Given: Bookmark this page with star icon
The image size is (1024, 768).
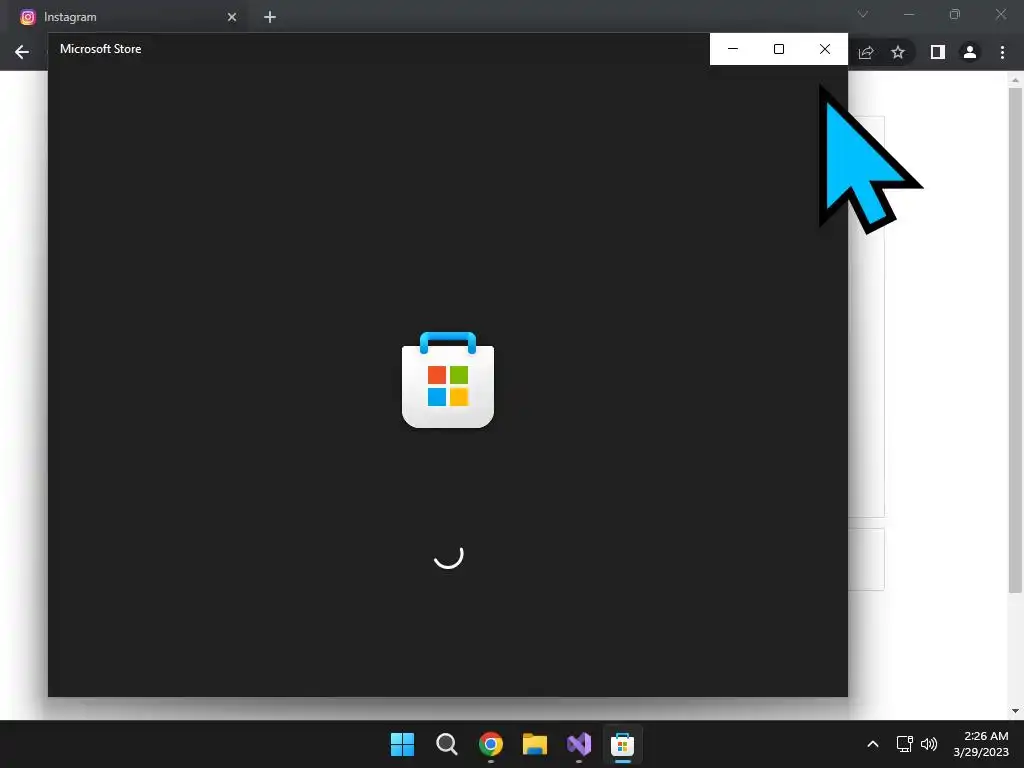Looking at the screenshot, I should (898, 52).
